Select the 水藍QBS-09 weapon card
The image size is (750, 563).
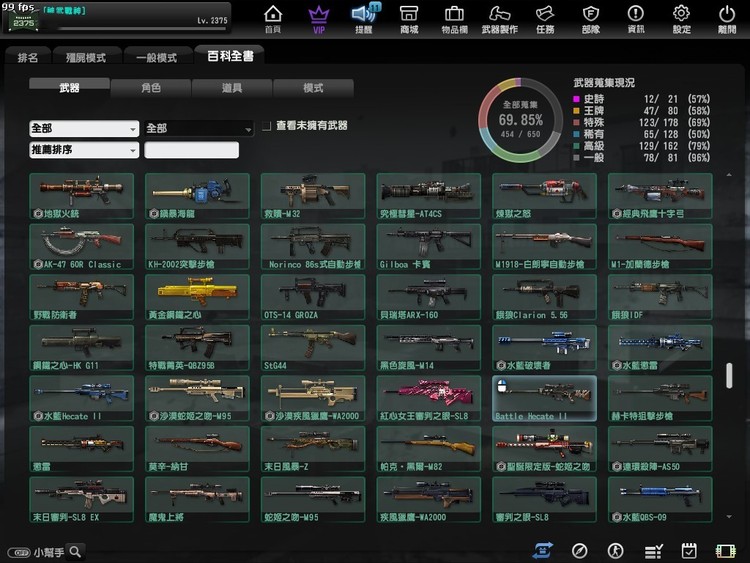660,499
